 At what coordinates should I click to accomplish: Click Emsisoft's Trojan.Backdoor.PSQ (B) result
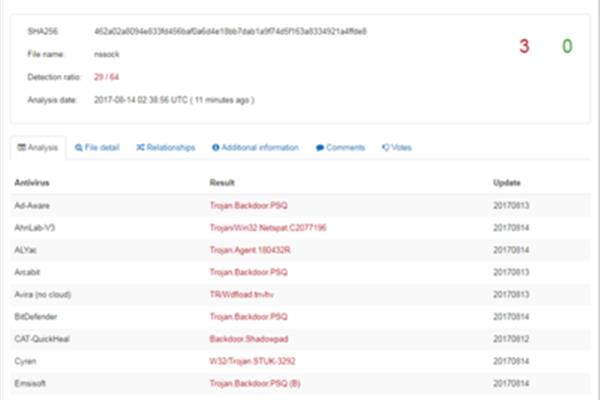pyautogui.click(x=255, y=383)
